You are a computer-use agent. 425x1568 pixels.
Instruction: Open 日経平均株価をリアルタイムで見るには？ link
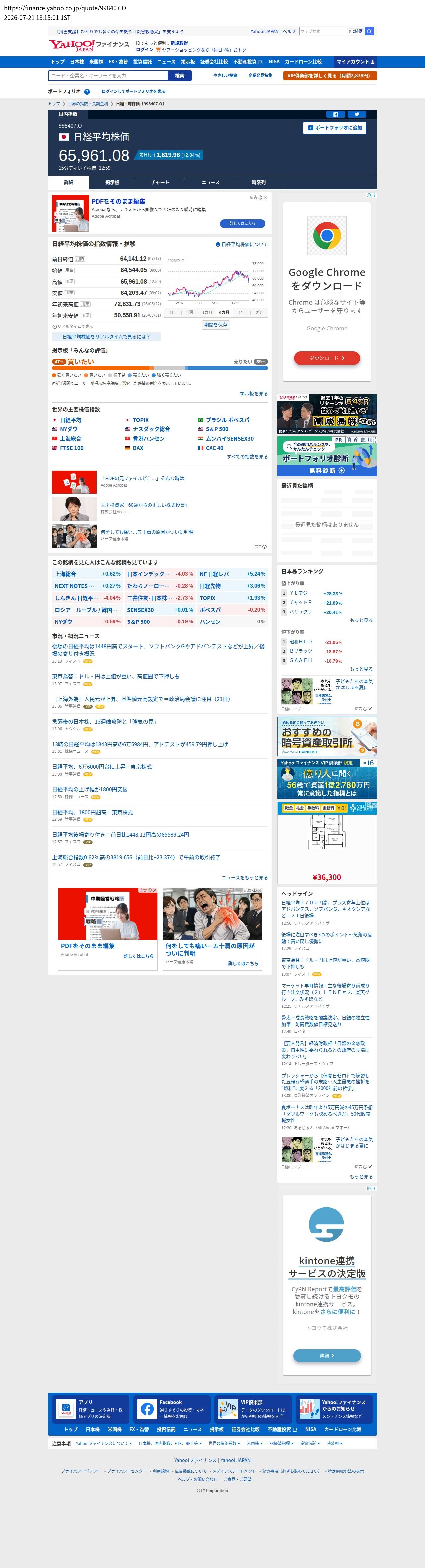(x=106, y=337)
